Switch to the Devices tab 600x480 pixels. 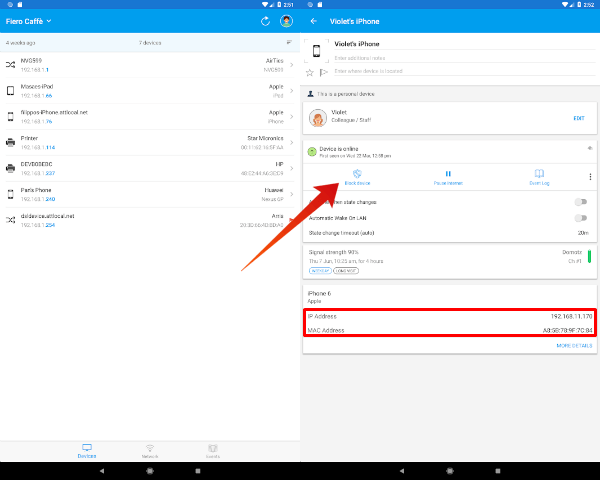(x=87, y=451)
